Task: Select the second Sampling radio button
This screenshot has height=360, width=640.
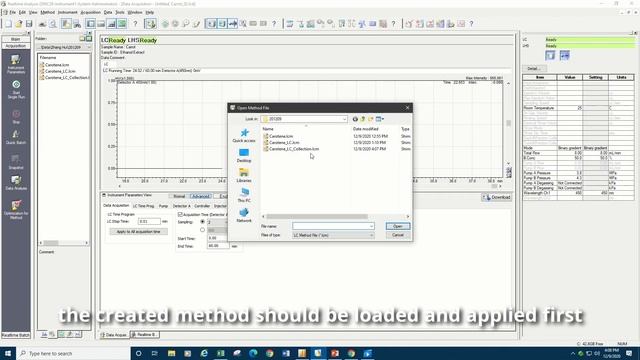Action: point(202,230)
